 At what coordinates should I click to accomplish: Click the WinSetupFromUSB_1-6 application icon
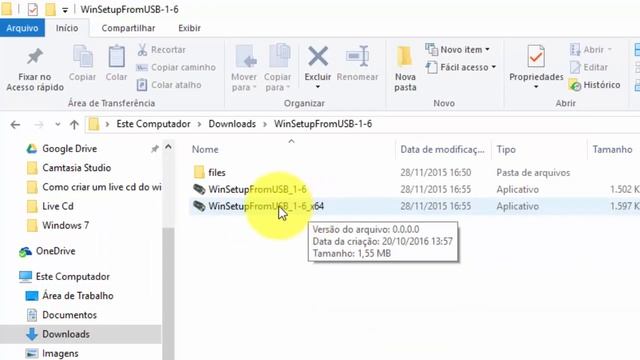[199, 189]
